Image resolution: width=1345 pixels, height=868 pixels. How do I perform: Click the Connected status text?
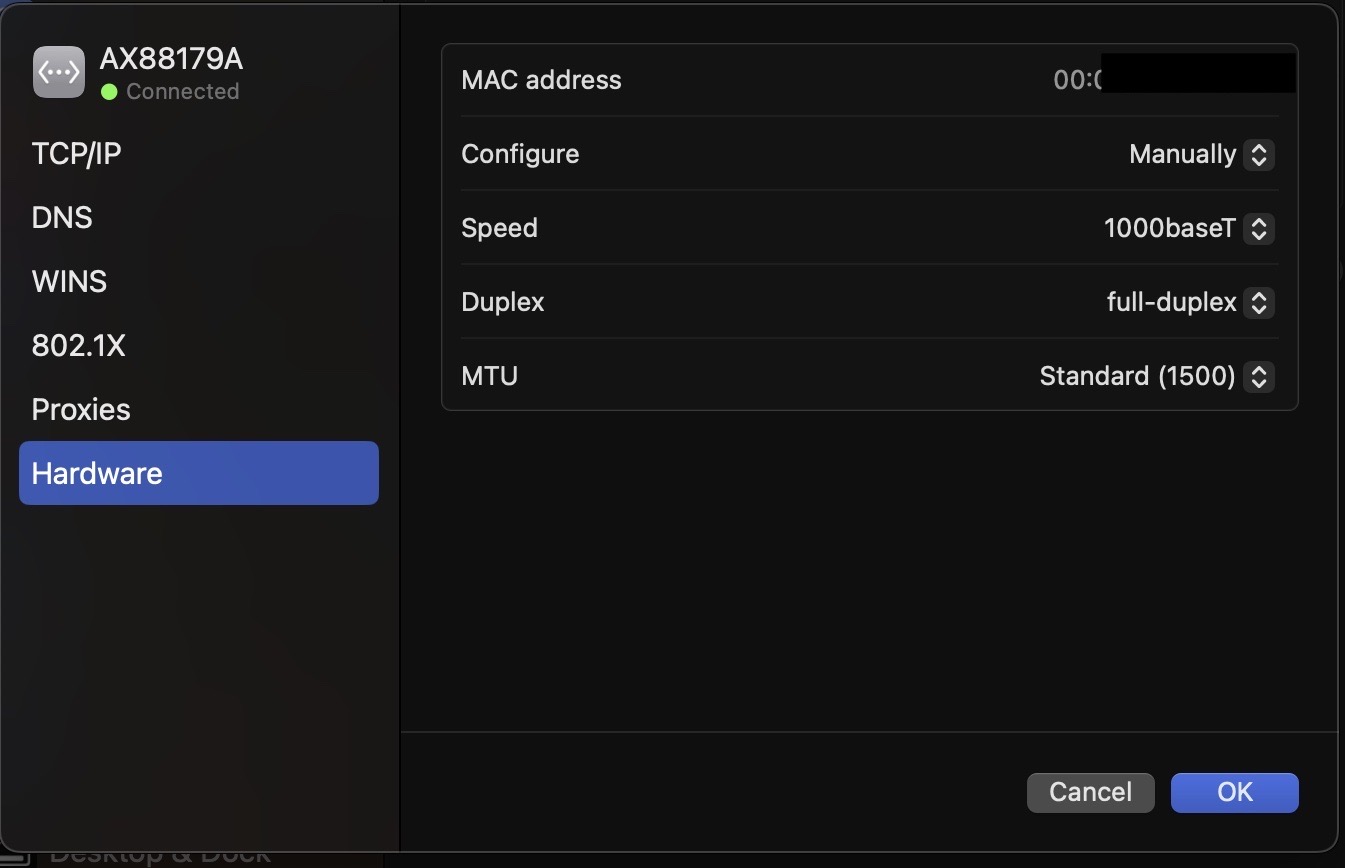182,92
